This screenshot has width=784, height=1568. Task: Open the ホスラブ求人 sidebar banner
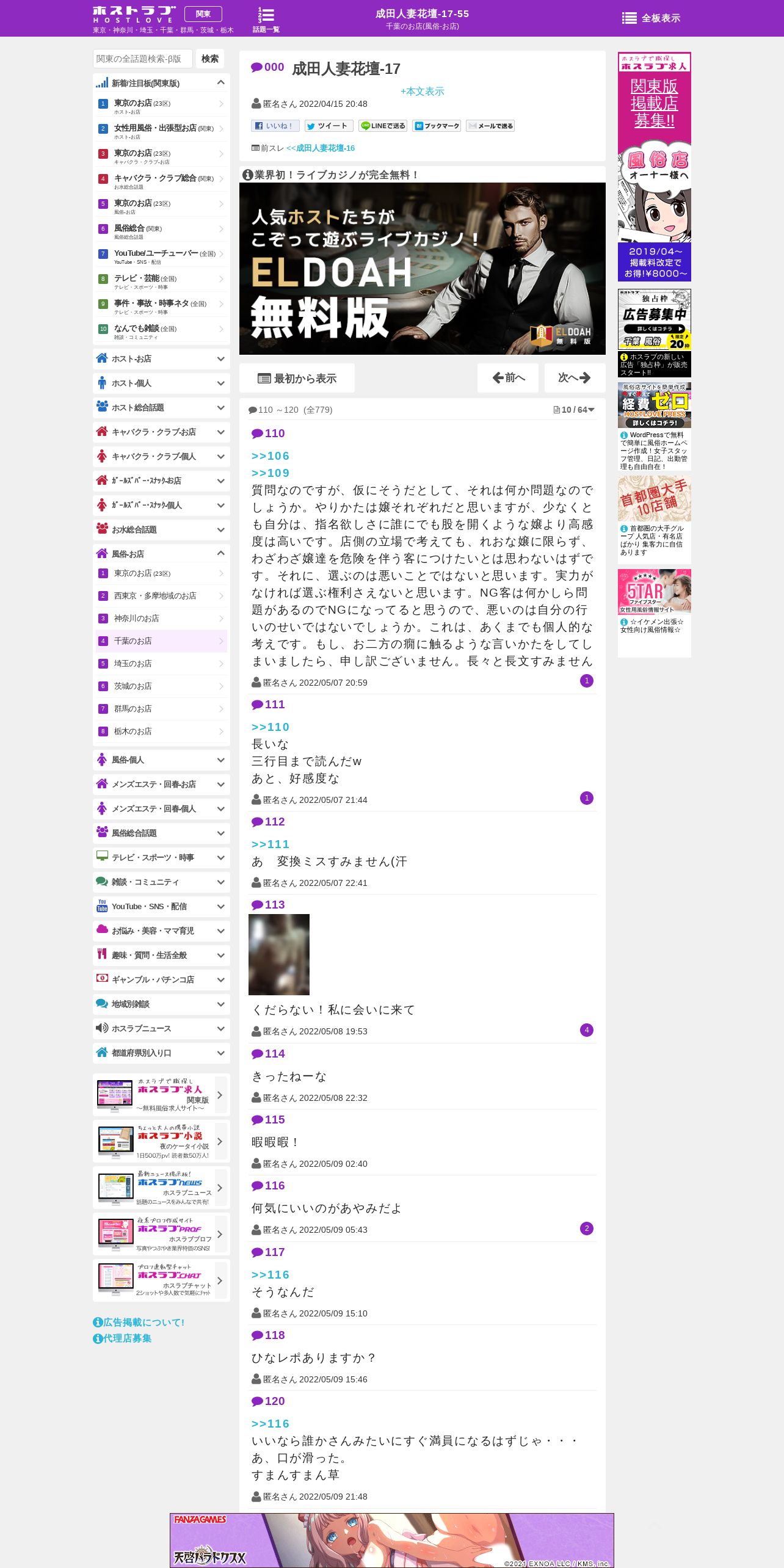tap(161, 1095)
